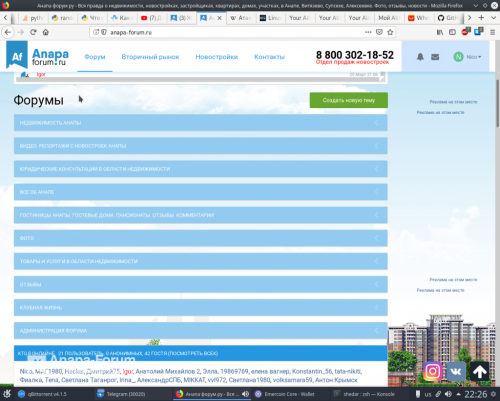Screen dimensions: 500x401
Task: Open the Konsole window from taskbar
Action: tap(369, 394)
